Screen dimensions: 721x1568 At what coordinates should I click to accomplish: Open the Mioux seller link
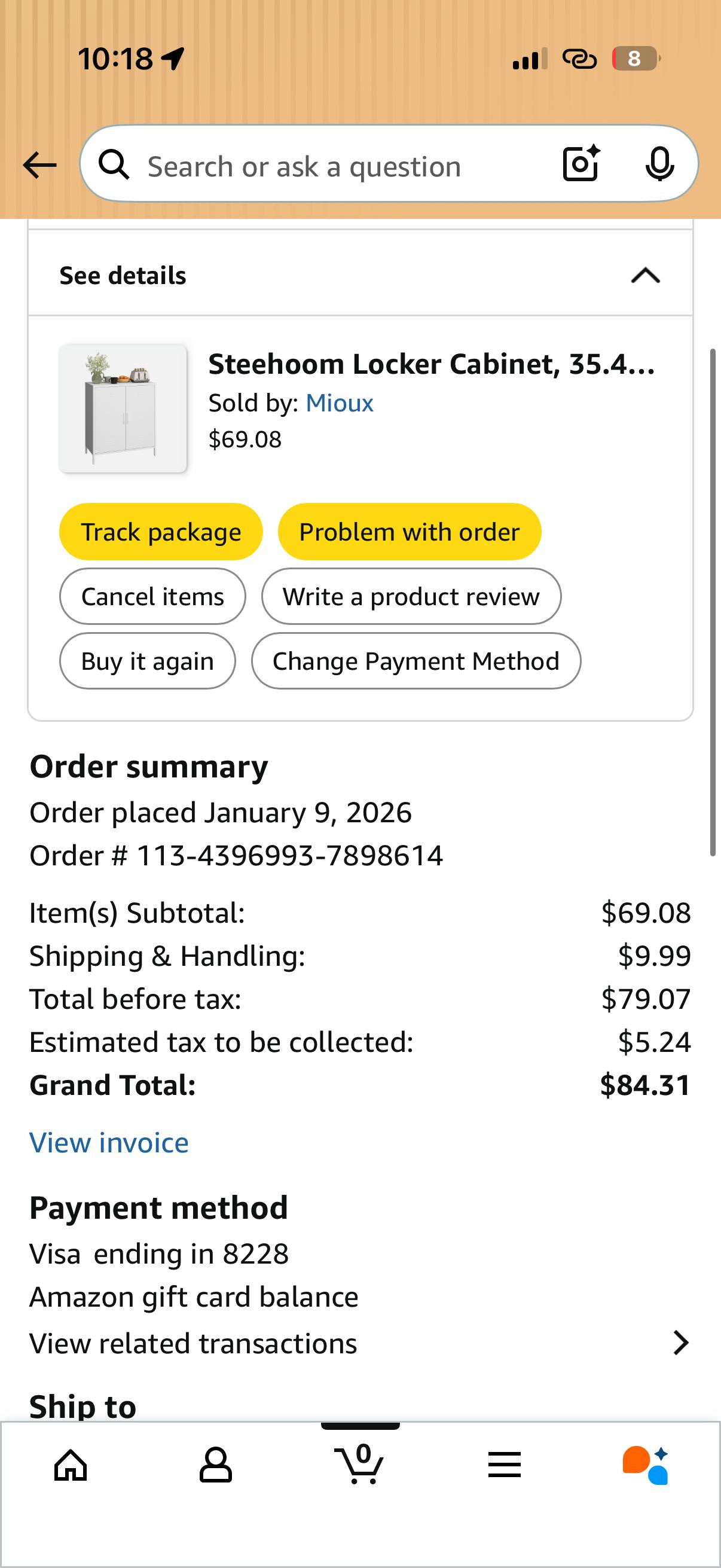tap(340, 403)
